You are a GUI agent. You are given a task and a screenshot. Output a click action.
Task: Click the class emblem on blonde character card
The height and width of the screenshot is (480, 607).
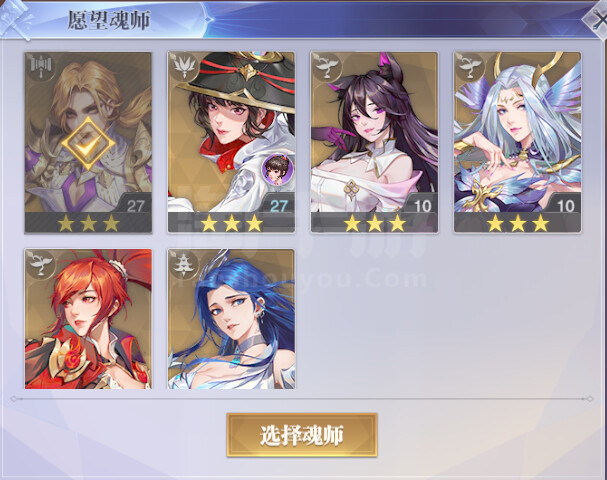[x=40, y=67]
